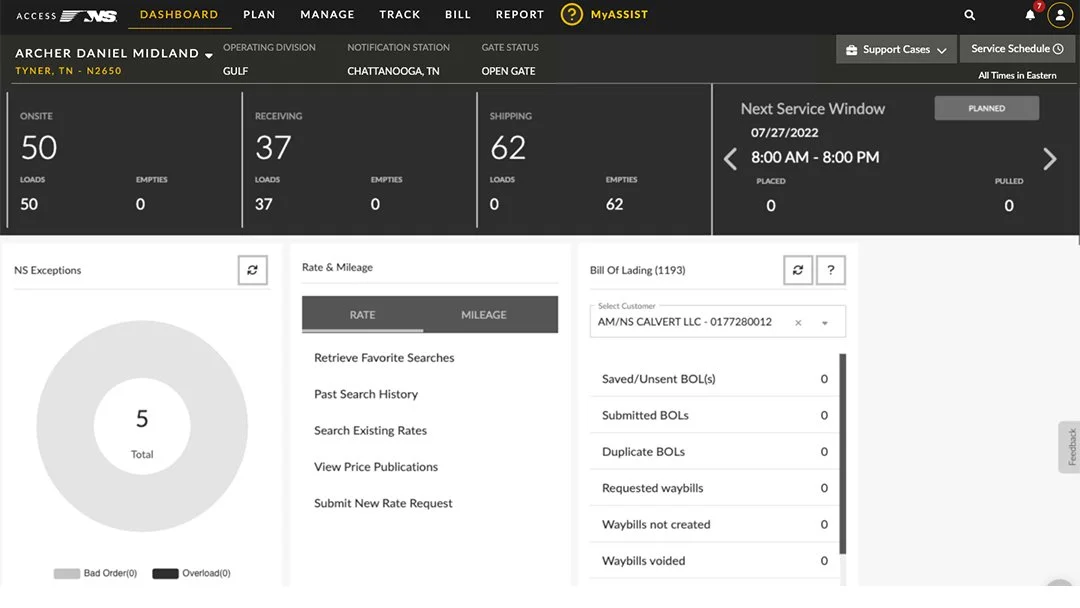Open Submit New Rate Request link

click(x=383, y=503)
